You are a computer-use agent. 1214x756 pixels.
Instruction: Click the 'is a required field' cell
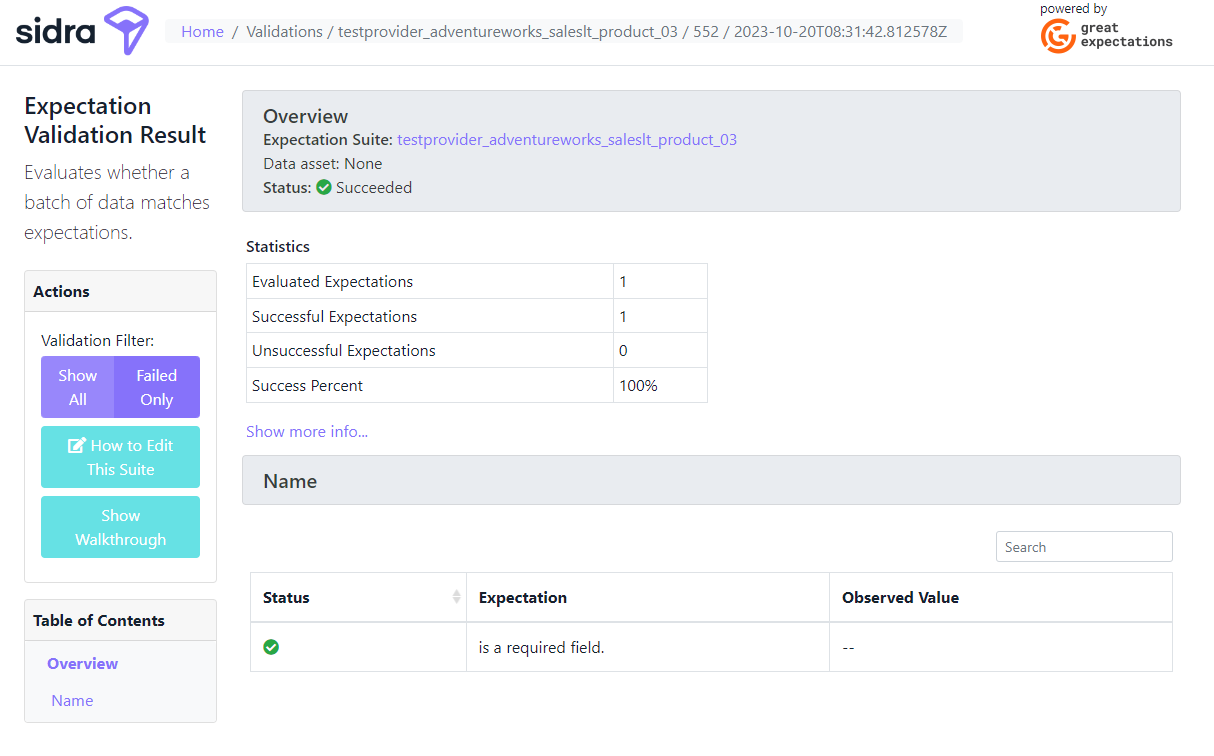coord(541,648)
